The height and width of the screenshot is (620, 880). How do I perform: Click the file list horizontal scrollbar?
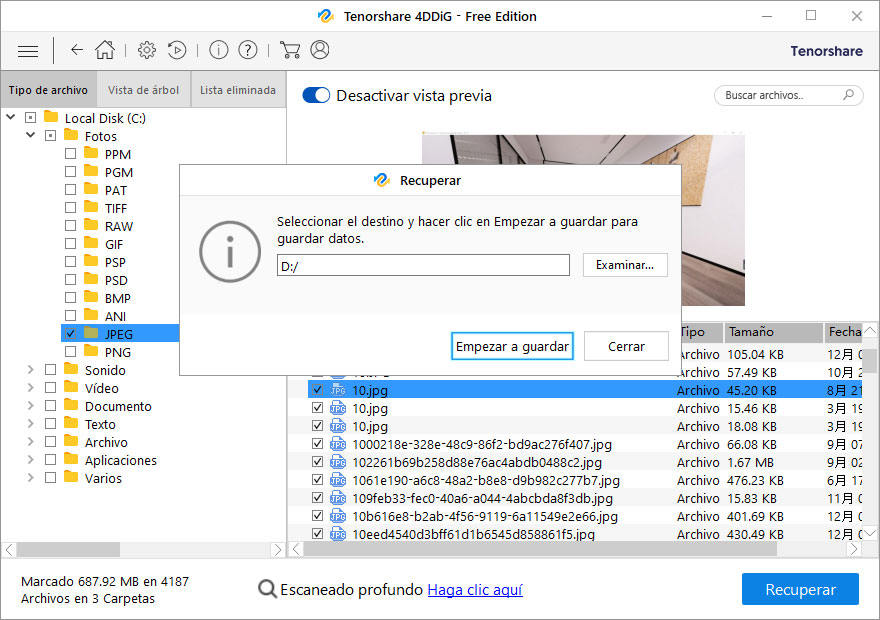pyautogui.click(x=540, y=549)
